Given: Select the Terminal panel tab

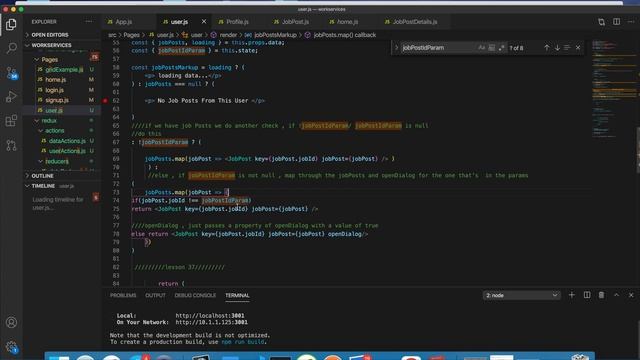Looking at the screenshot, I should pyautogui.click(x=237, y=295).
